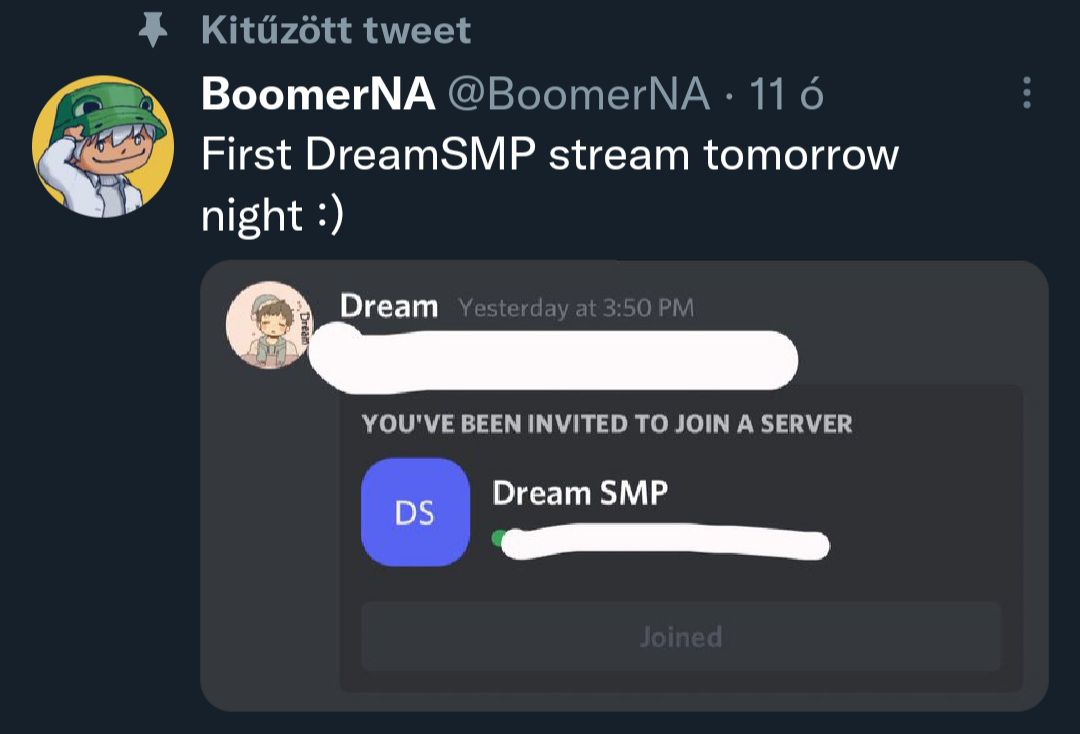Viewport: 1080px width, 734px height.
Task: Click Dream's Discord avatar in embedded image
Action: (x=269, y=324)
